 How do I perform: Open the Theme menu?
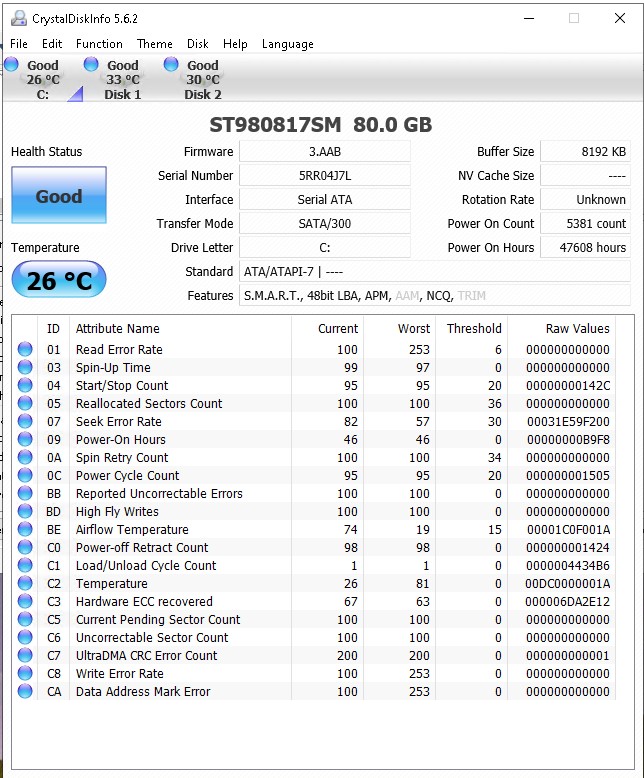155,44
